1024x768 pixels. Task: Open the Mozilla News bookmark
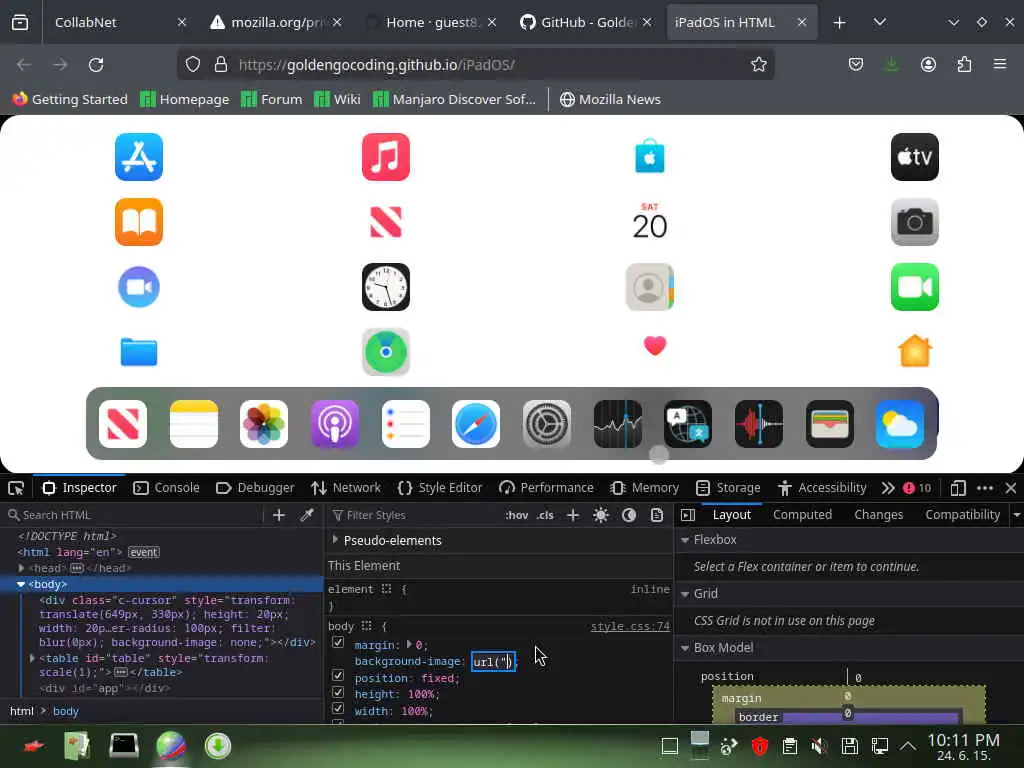[610, 99]
